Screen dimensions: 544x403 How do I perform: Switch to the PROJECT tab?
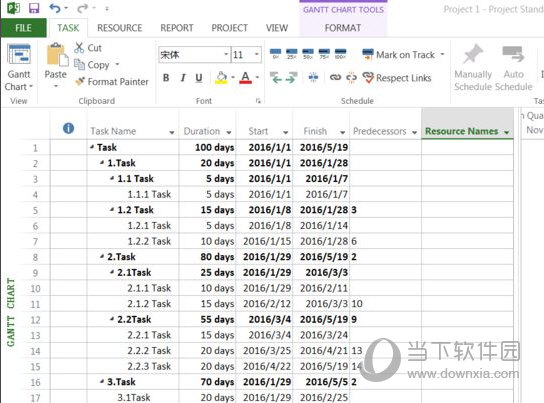(229, 28)
